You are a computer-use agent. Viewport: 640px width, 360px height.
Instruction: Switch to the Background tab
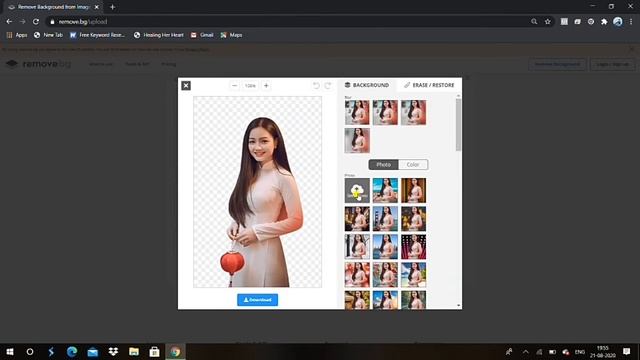coord(367,85)
